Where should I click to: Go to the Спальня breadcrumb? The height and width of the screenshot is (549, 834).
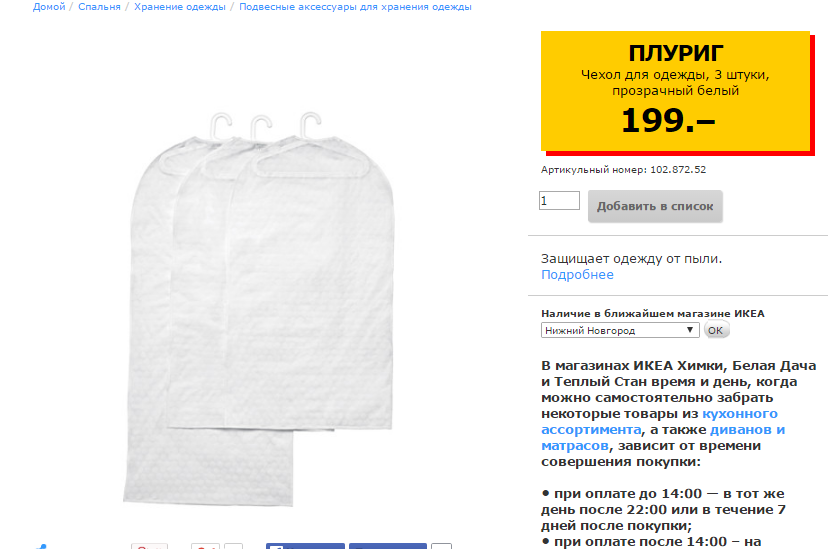coord(99,7)
